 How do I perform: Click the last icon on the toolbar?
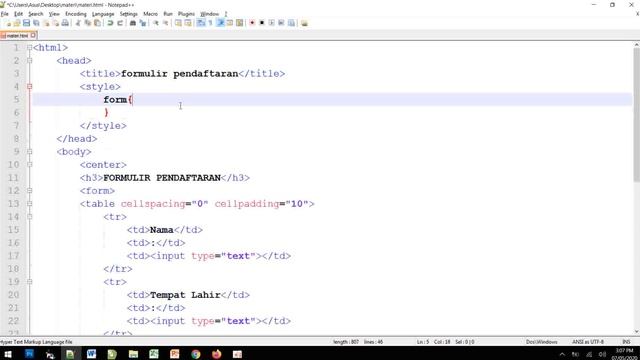(304, 23)
